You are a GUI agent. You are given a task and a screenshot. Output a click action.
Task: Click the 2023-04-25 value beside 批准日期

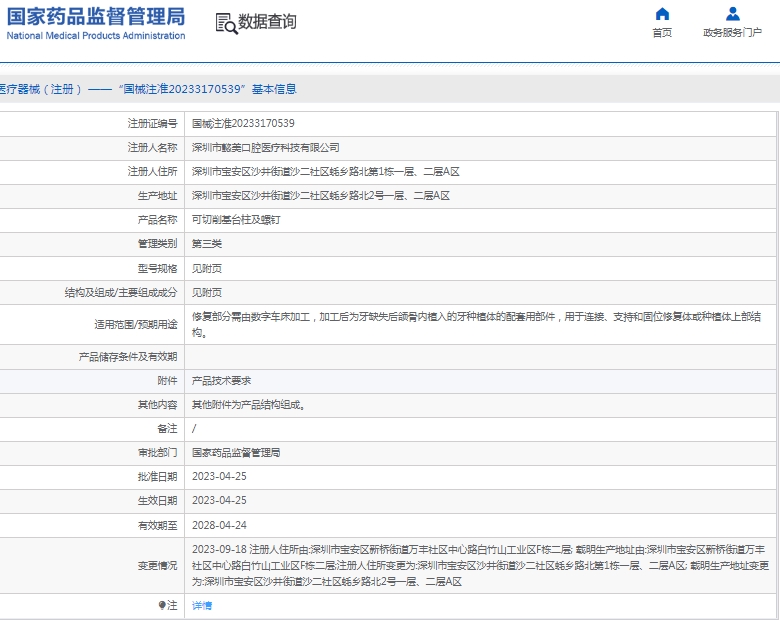[x=219, y=477]
